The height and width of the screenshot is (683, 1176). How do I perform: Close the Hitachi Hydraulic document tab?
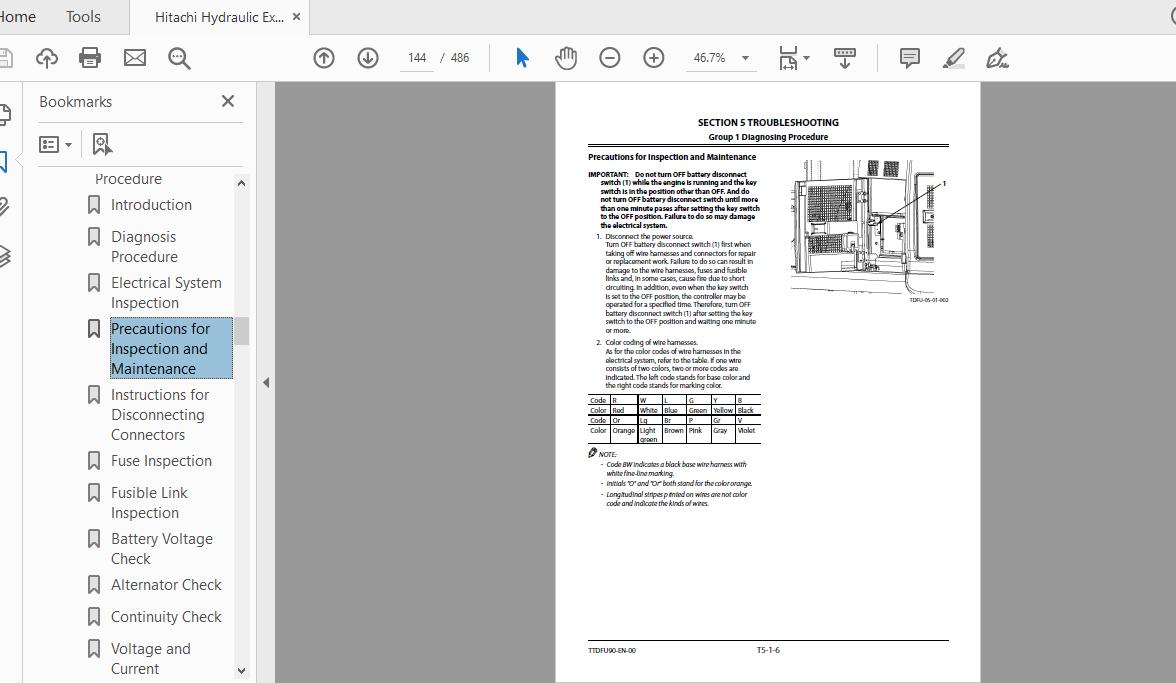pos(296,16)
